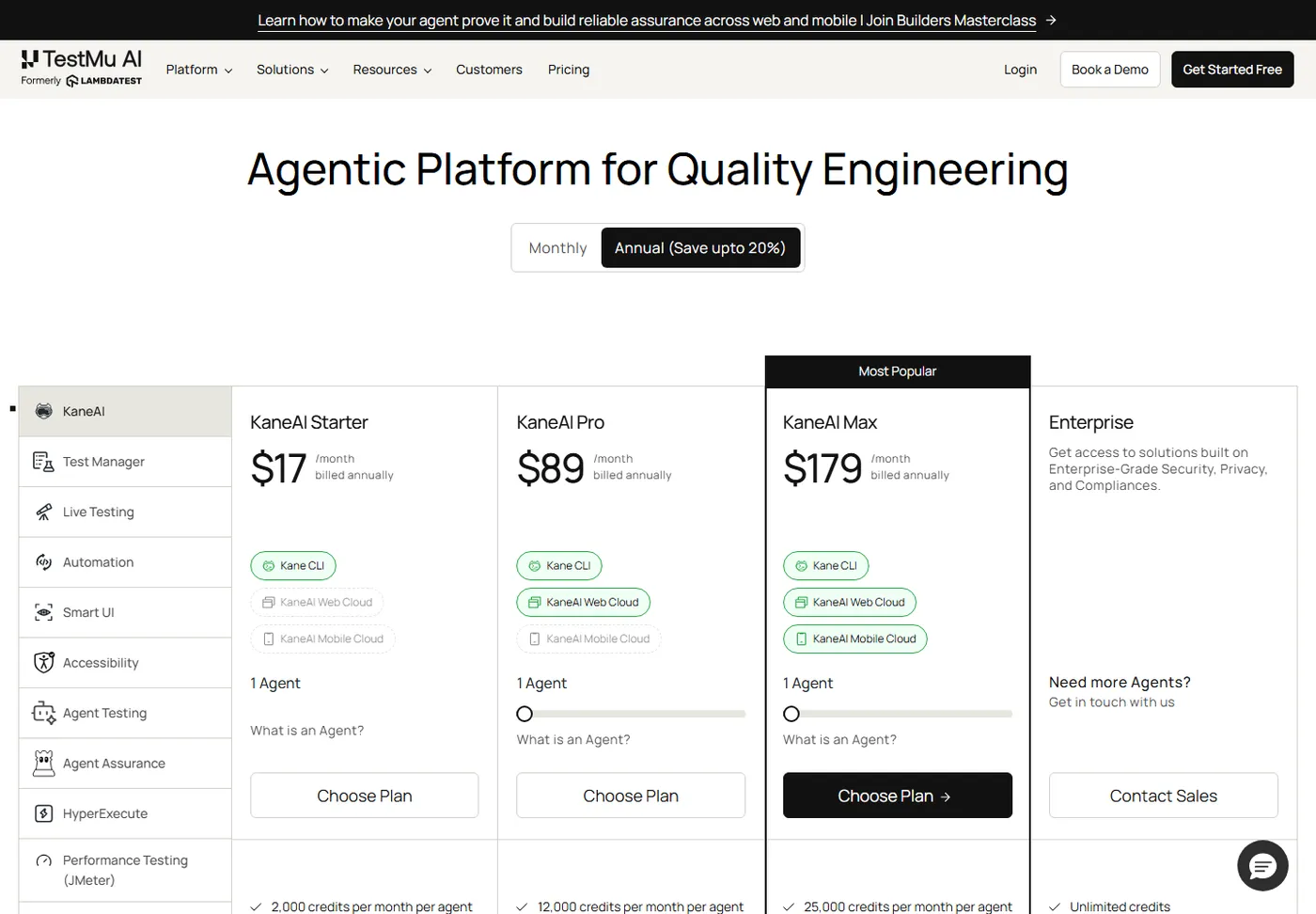Viewport: 1316px width, 914px height.
Task: Expand the Platform dropdown menu
Action: point(199,70)
